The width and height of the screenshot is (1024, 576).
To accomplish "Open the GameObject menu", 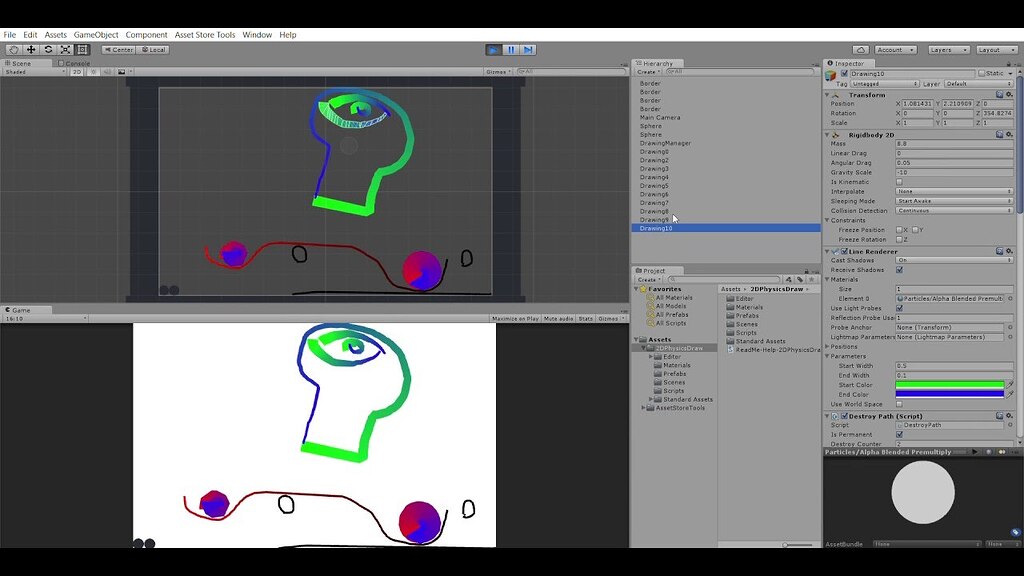I will (95, 34).
